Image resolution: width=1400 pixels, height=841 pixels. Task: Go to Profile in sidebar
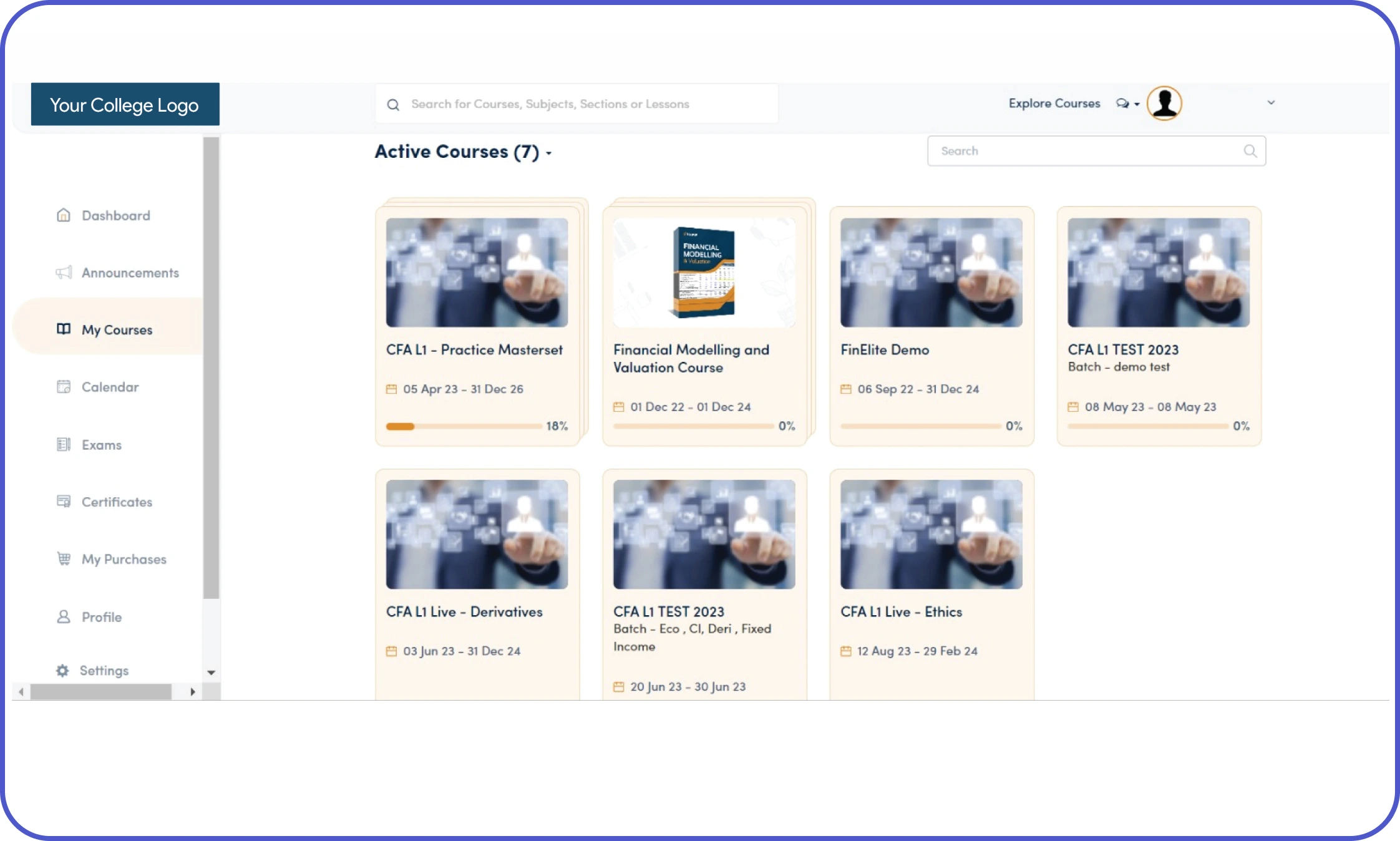101,617
